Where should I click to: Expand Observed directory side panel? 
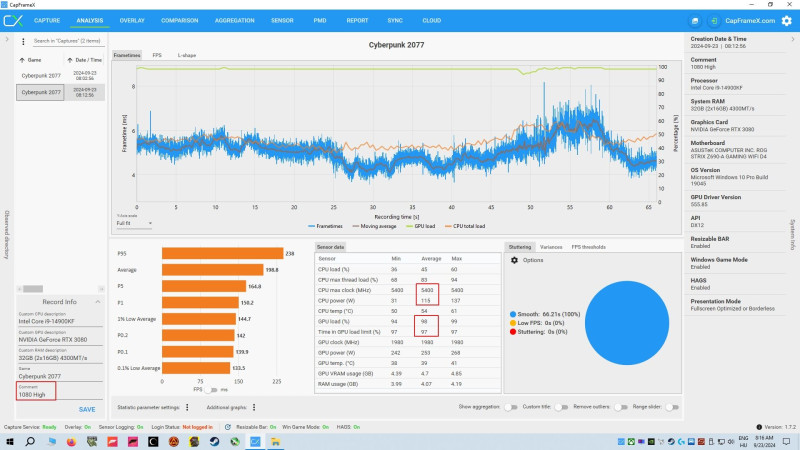point(7,39)
